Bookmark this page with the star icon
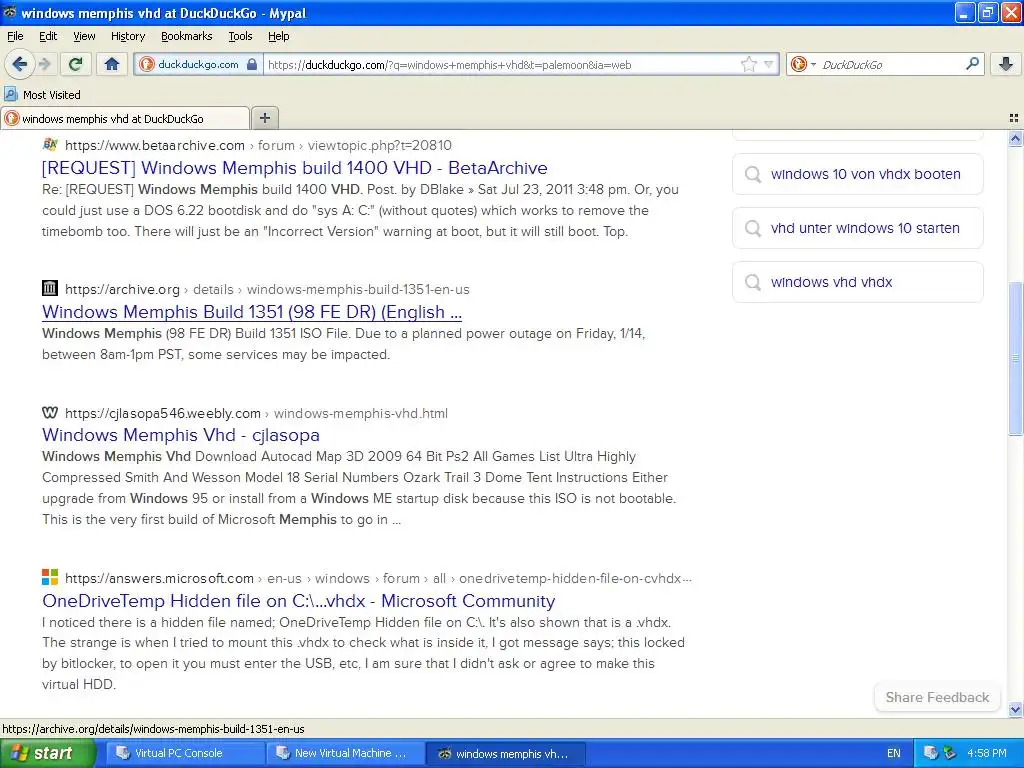This screenshot has height=768, width=1024. point(748,64)
